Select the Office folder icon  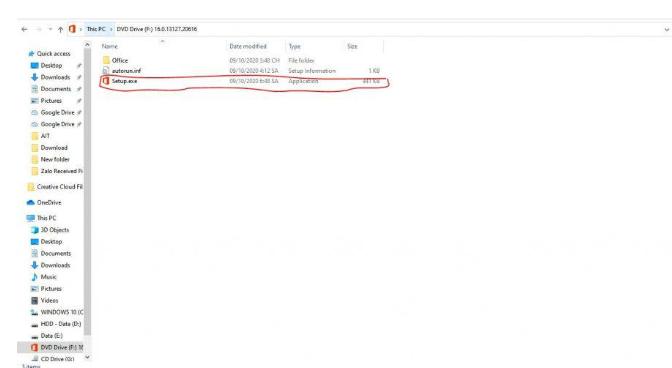click(x=106, y=60)
